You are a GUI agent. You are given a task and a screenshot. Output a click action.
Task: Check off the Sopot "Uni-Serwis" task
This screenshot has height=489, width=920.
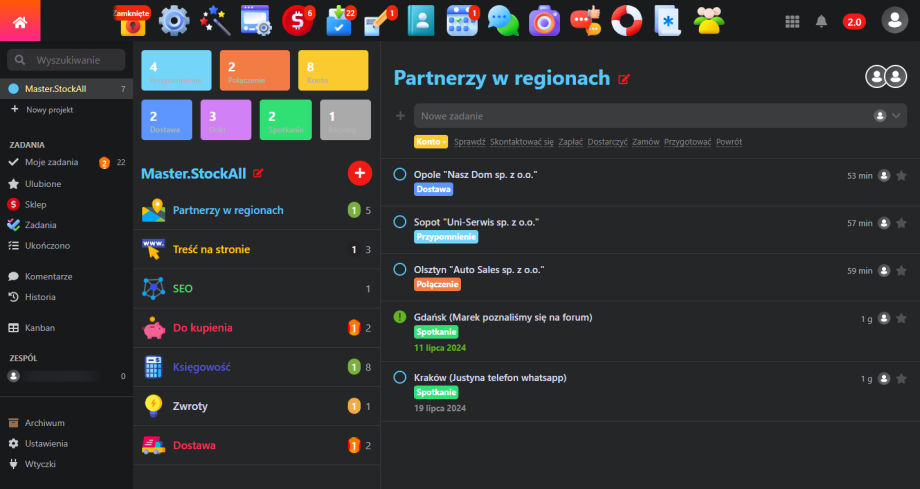pyautogui.click(x=400, y=222)
